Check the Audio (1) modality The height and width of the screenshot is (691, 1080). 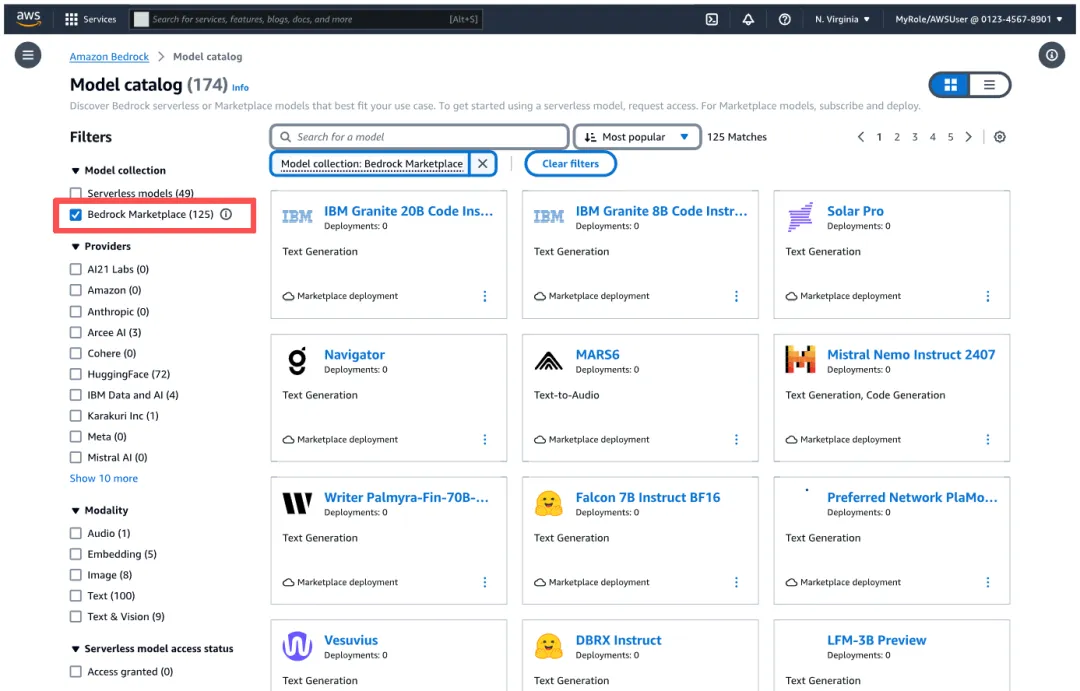pyautogui.click(x=76, y=533)
